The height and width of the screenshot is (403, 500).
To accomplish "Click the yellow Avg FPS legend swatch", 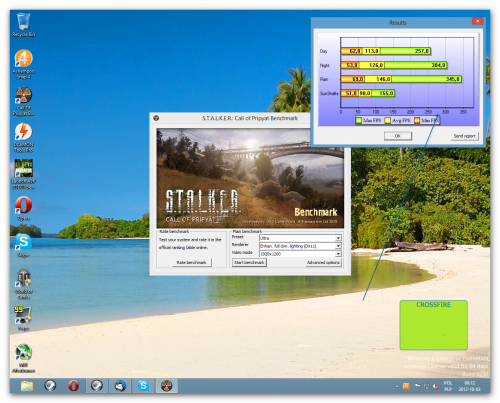I will click(x=388, y=120).
